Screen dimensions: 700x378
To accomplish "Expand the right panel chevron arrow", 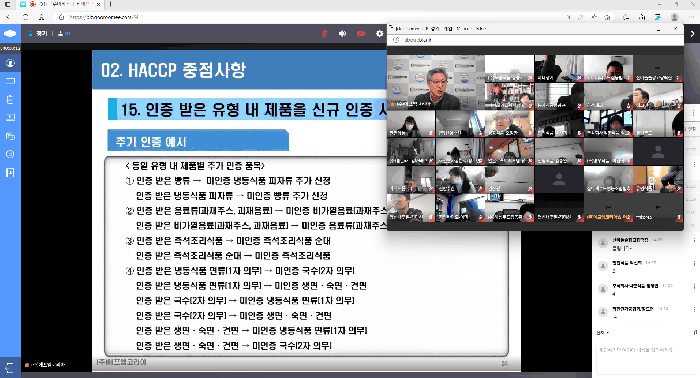I will (692, 33).
